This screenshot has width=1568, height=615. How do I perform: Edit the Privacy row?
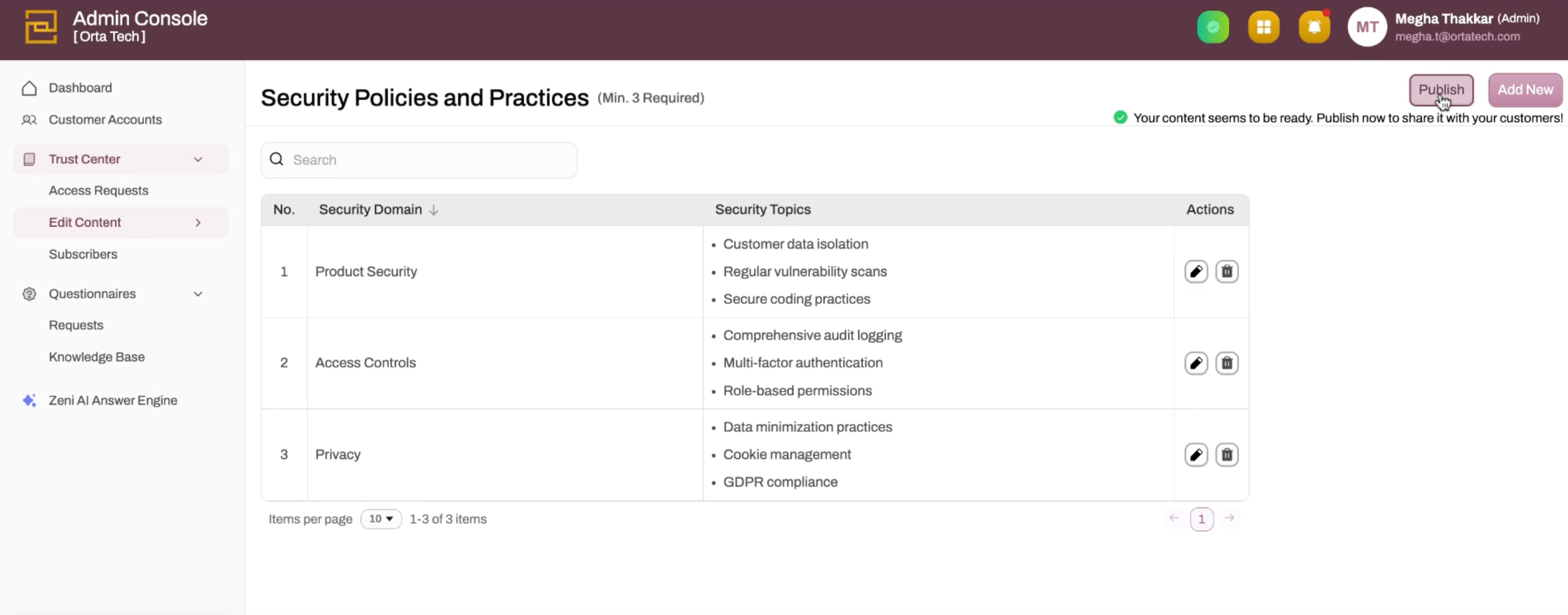pyautogui.click(x=1196, y=455)
